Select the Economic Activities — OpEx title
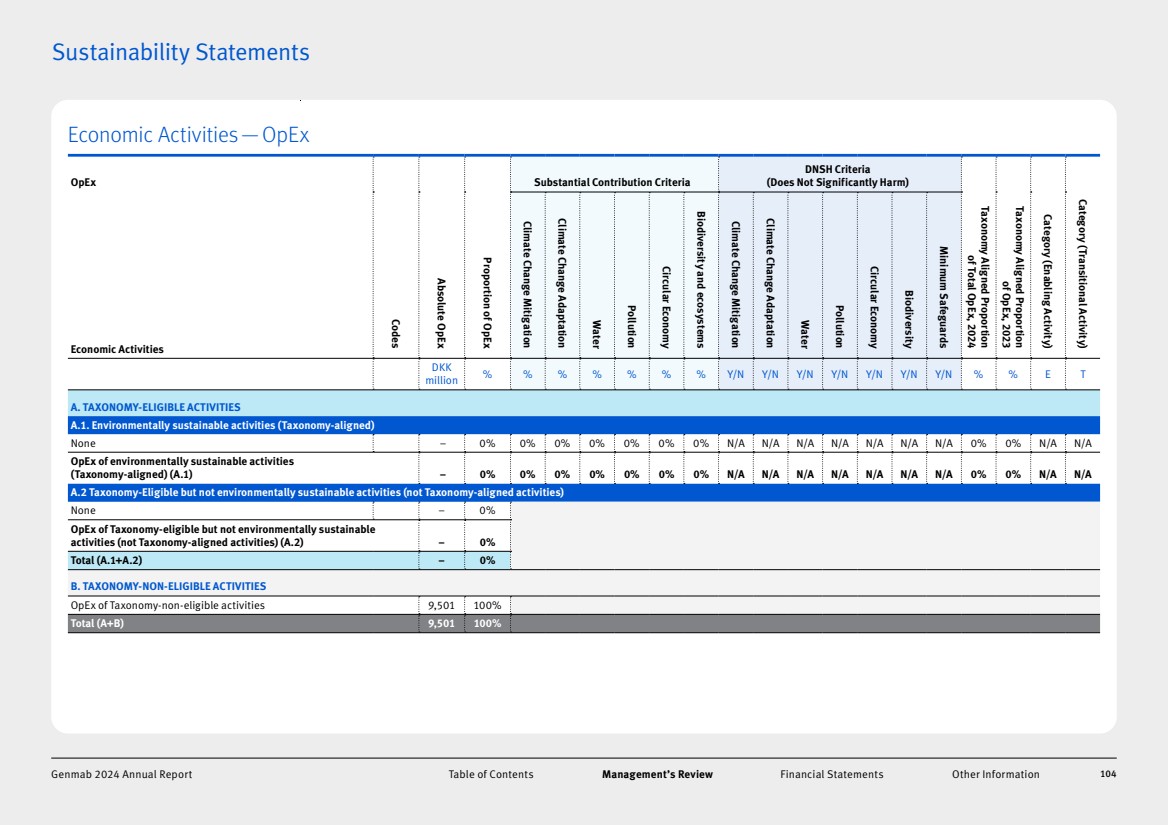This screenshot has width=1168, height=825. point(188,135)
